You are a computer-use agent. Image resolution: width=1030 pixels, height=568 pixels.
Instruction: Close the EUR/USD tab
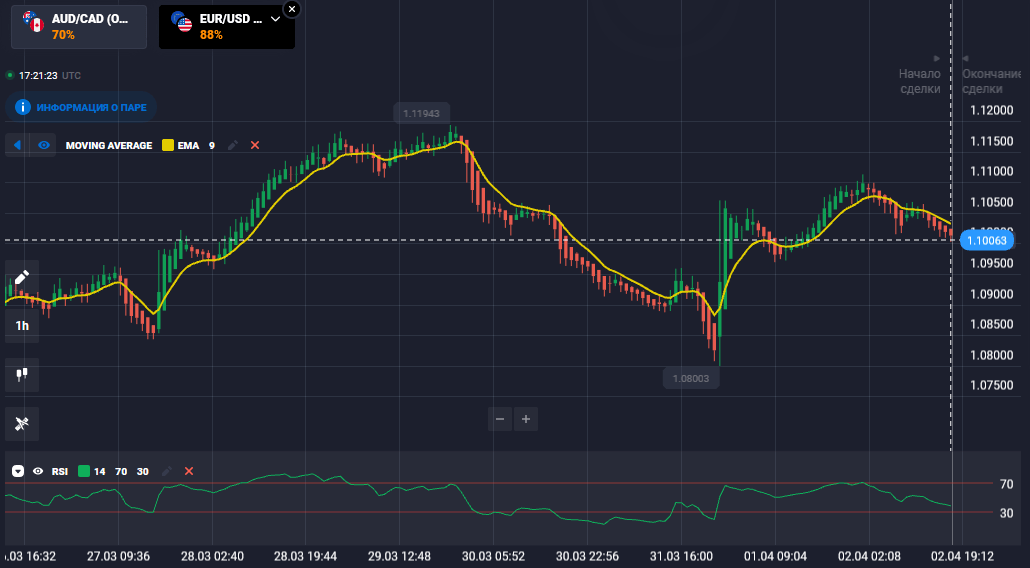(x=291, y=9)
